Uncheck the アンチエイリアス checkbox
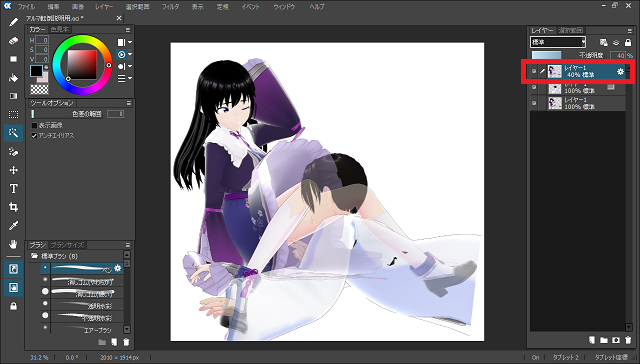This screenshot has height=364, width=640. point(35,135)
